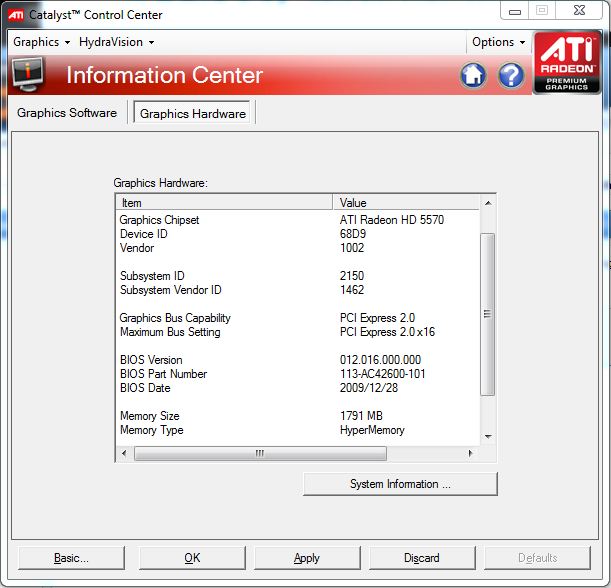The image size is (611, 588).
Task: Go to the Home page icon
Action: pyautogui.click(x=473, y=75)
